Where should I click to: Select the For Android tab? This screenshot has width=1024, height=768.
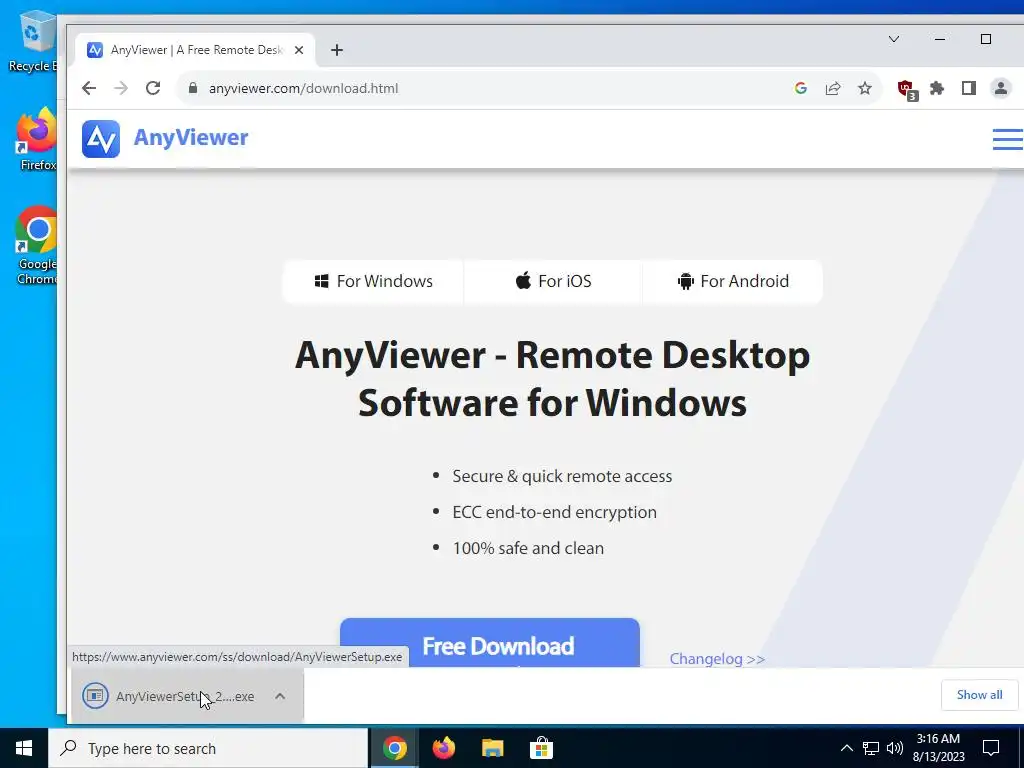click(733, 281)
